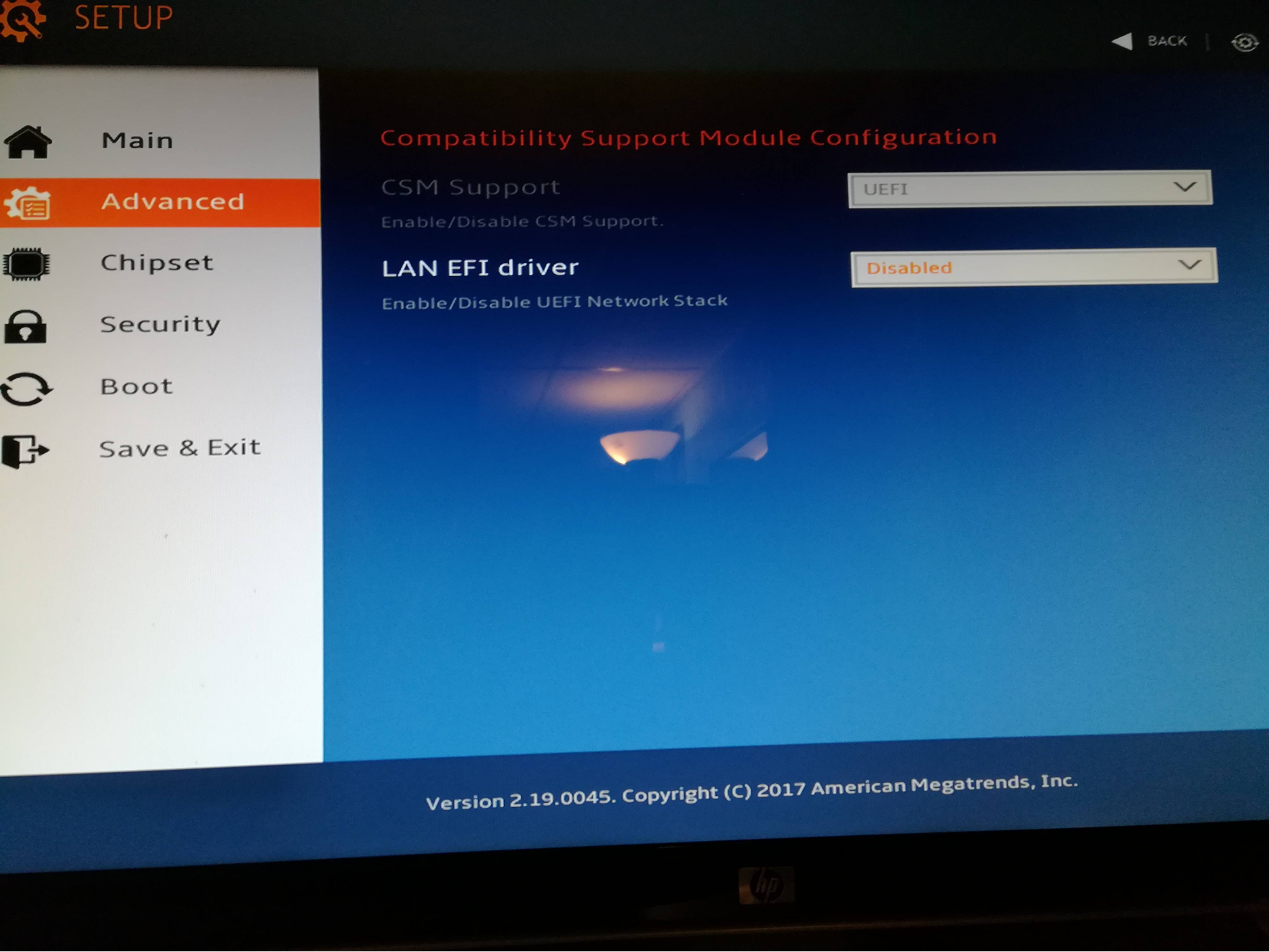Click the Chipset menu icon
The width and height of the screenshot is (1269, 952).
point(27,262)
